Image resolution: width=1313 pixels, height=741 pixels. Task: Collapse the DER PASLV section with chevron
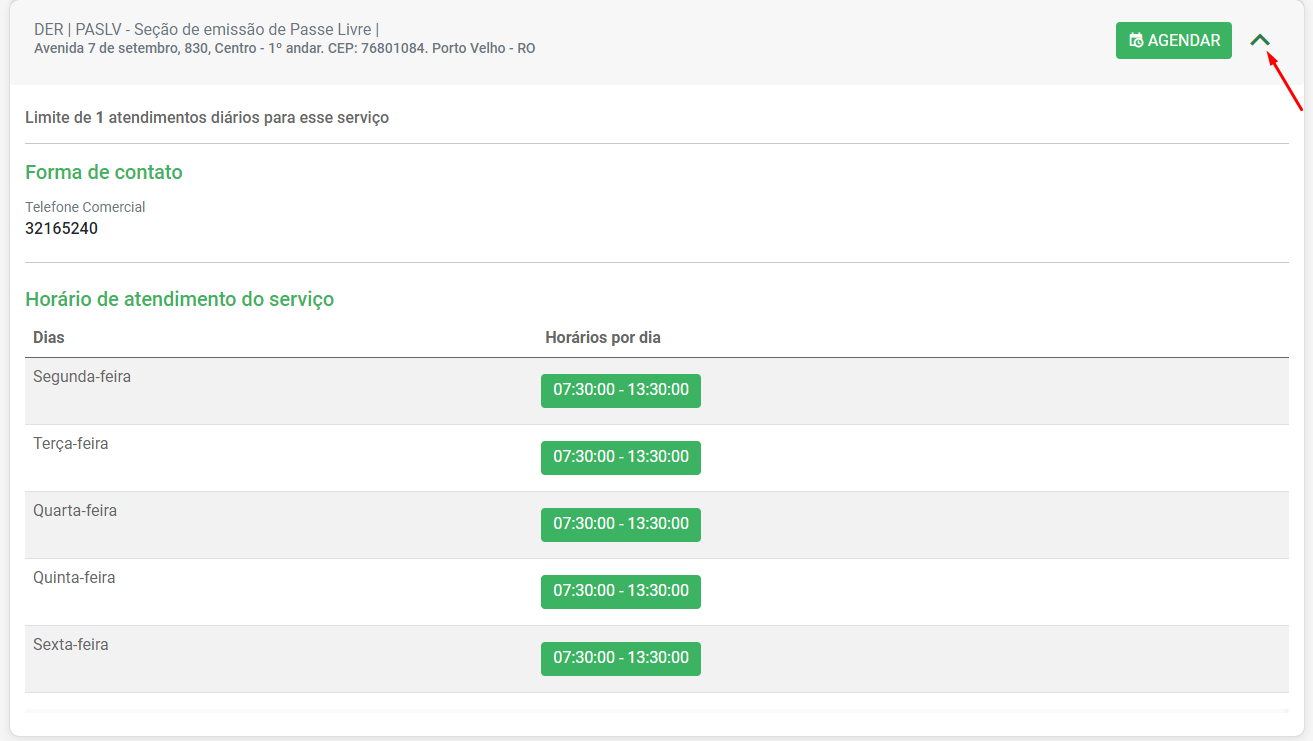(x=1260, y=41)
